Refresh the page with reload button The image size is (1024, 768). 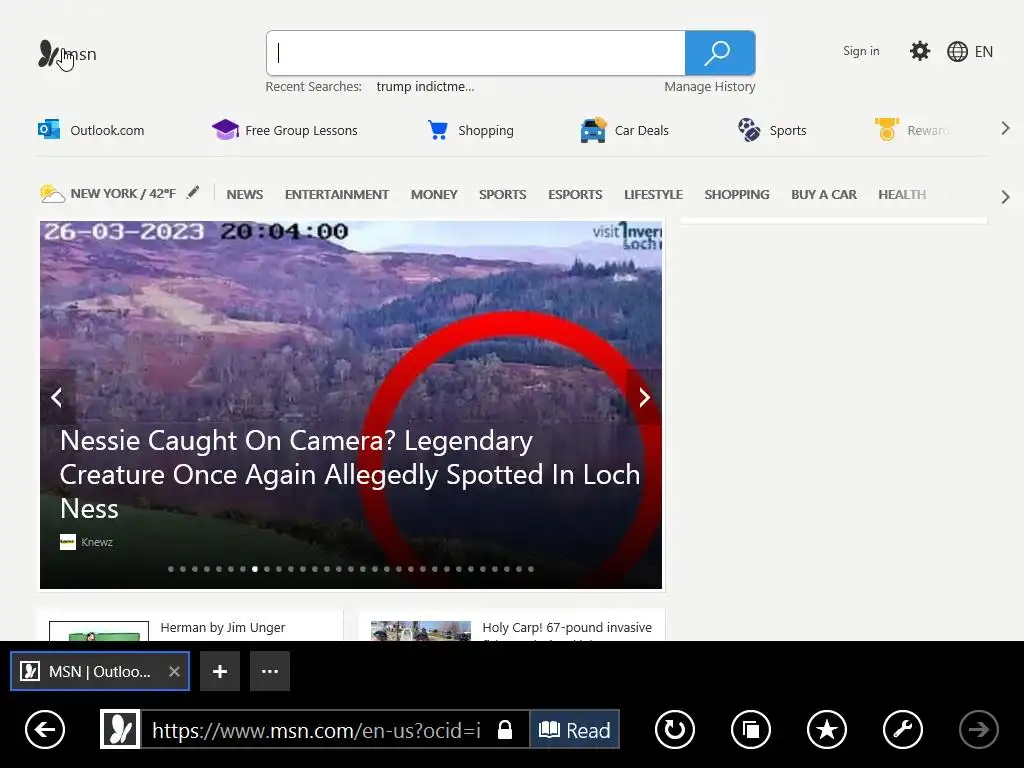point(675,729)
